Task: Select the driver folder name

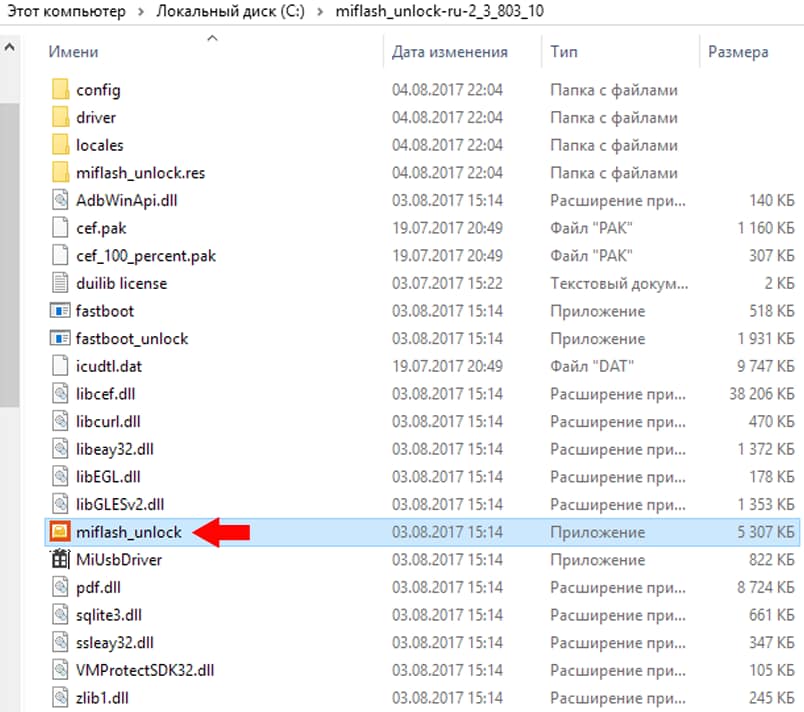Action: pos(96,117)
